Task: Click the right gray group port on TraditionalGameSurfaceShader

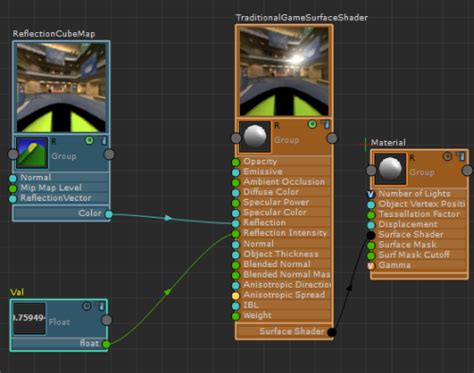Action: tap(332, 138)
